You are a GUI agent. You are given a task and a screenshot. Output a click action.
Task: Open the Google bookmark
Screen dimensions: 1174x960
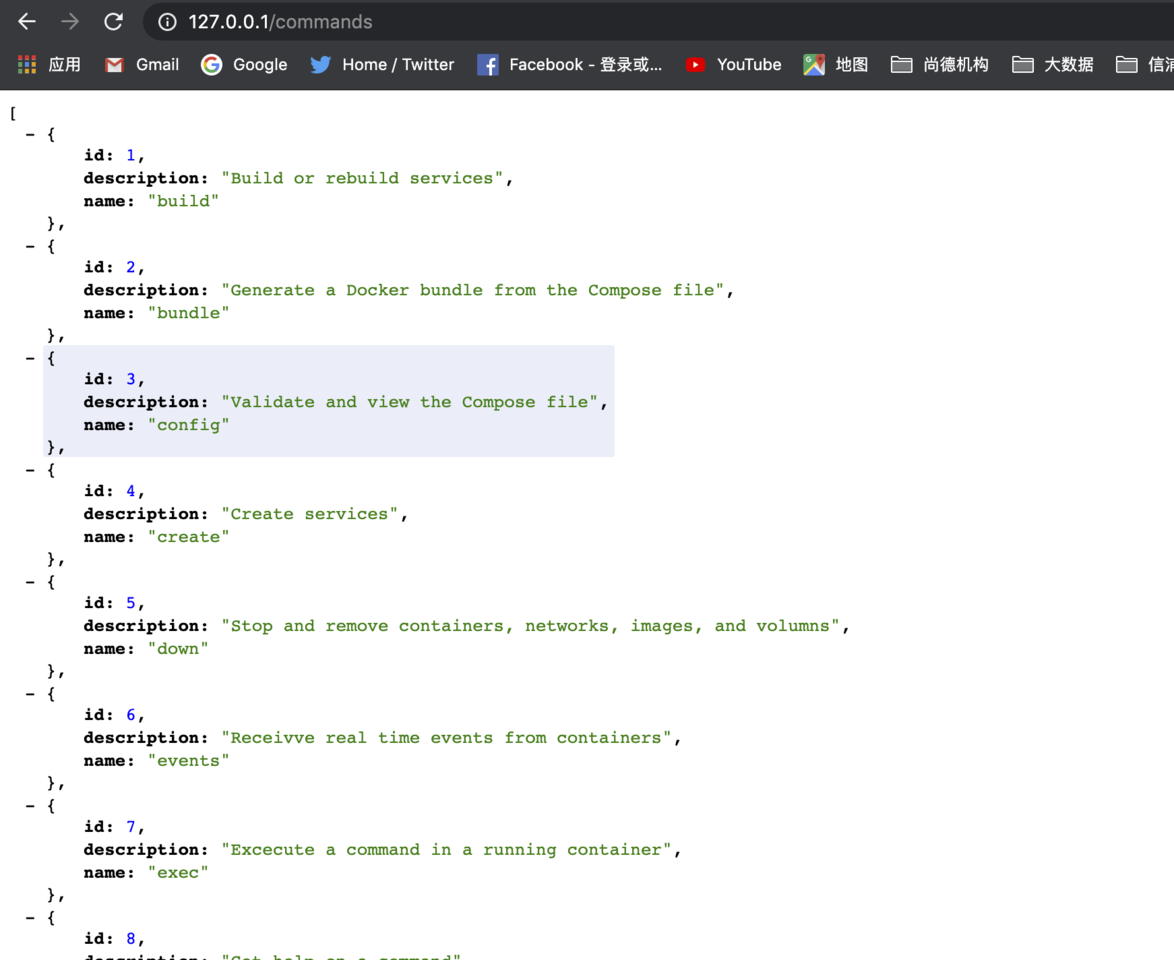(244, 64)
